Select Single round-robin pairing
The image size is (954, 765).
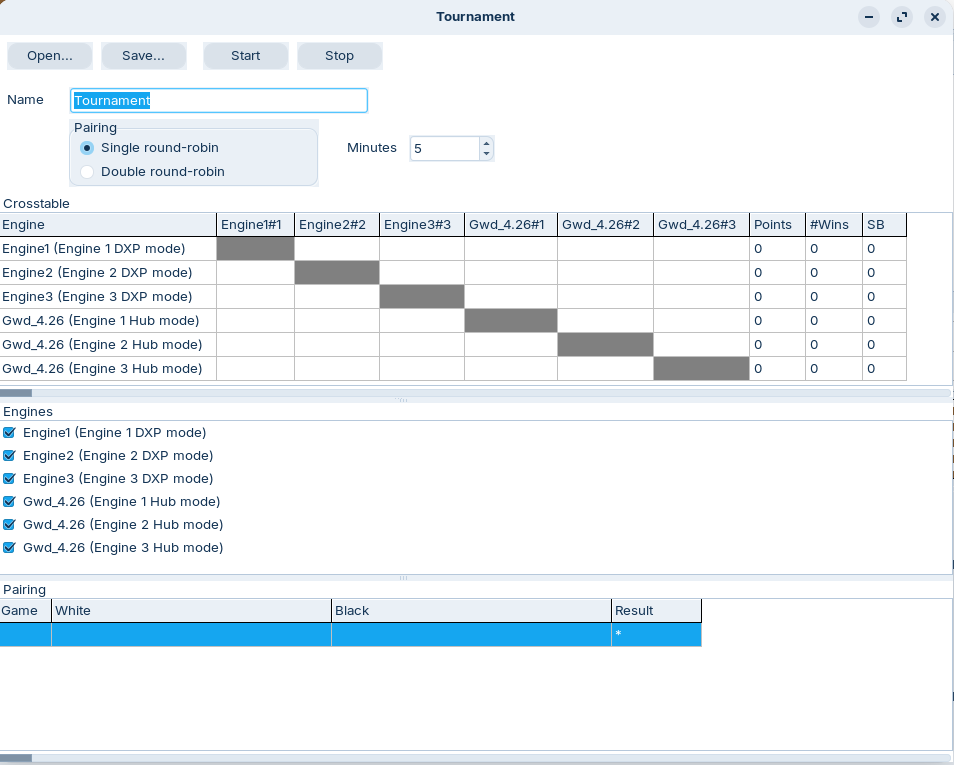pyautogui.click(x=87, y=148)
